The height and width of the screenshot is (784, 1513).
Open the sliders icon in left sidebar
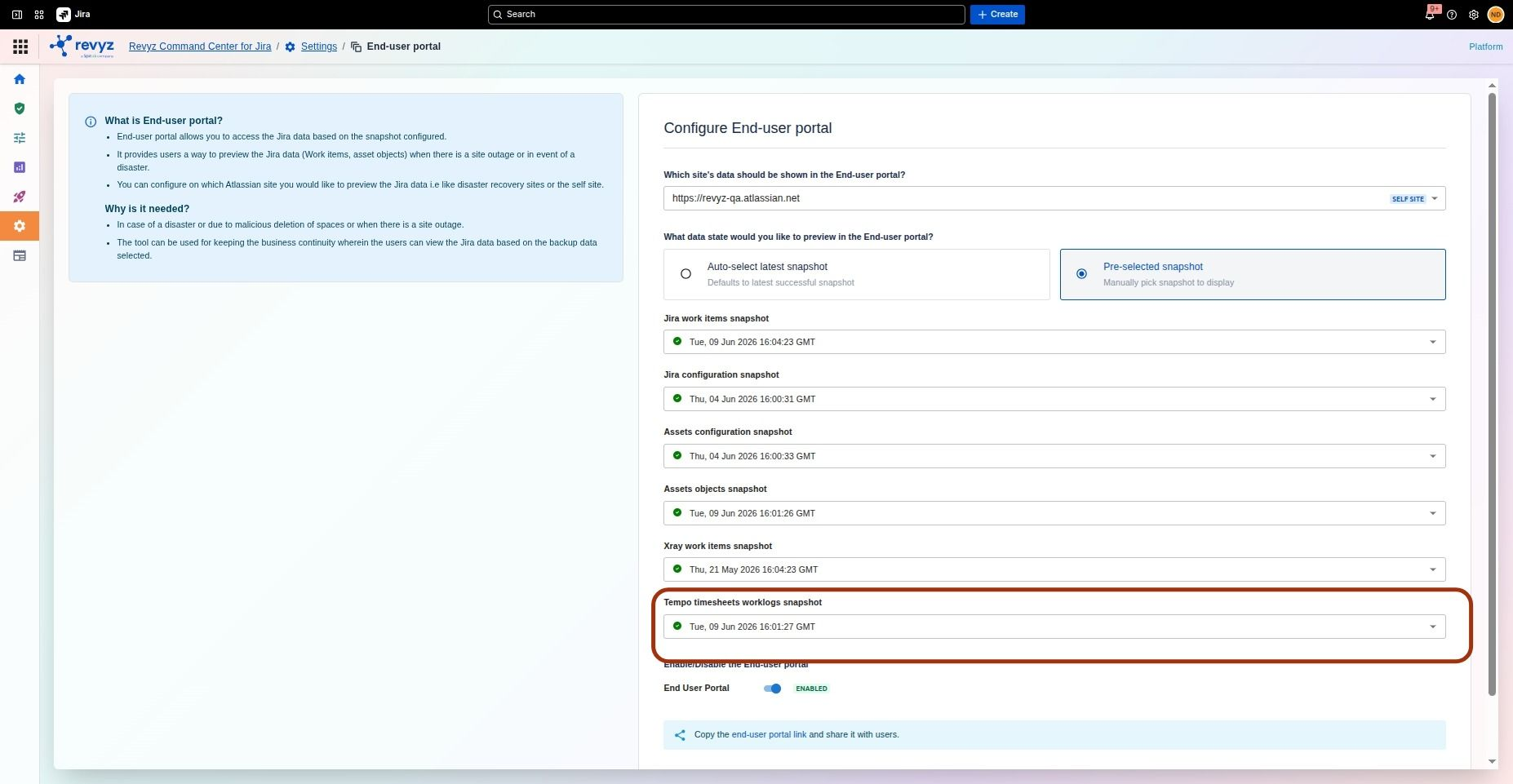(x=20, y=138)
